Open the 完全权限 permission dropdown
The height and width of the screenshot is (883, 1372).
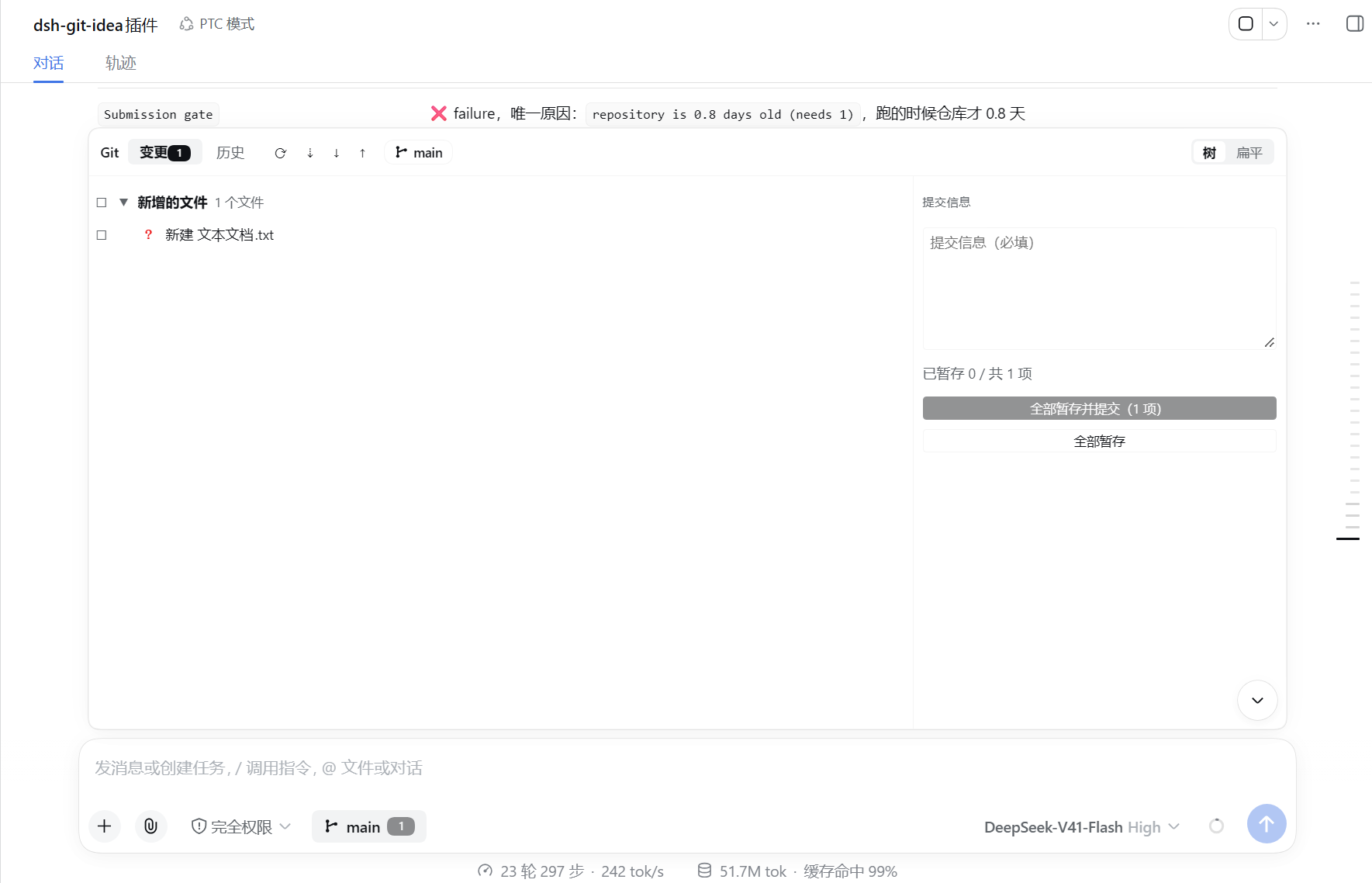241,827
